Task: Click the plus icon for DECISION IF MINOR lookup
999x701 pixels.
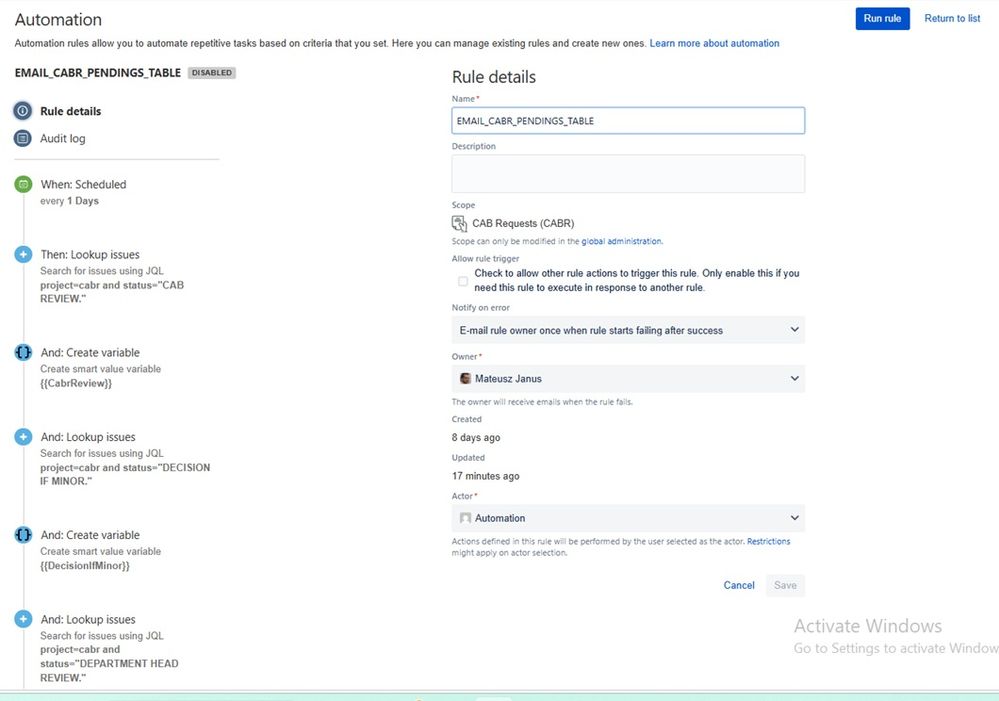Action: pyautogui.click(x=24, y=437)
